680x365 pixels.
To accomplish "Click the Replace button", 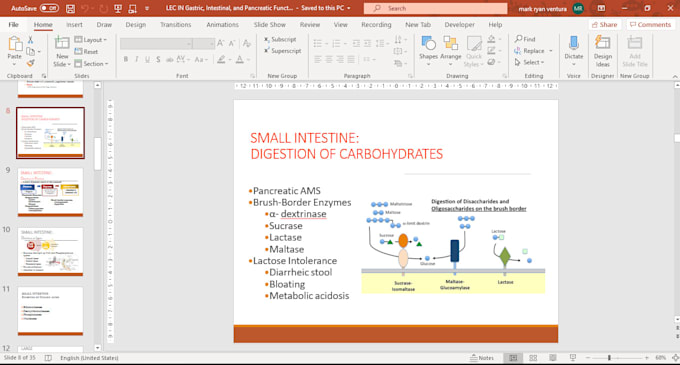I will tap(530, 51).
